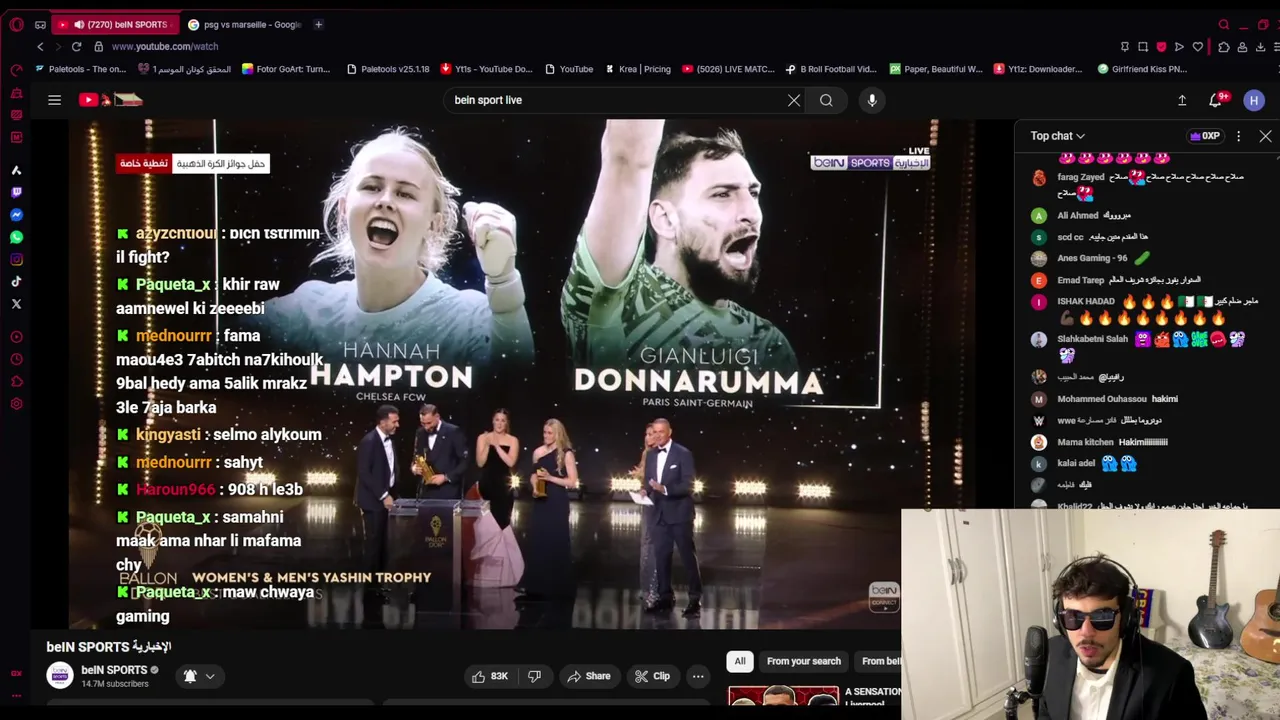Screen dimensions: 1280x720
Task: Open Paper, Beautiful W... bookmark
Action: (x=936, y=69)
